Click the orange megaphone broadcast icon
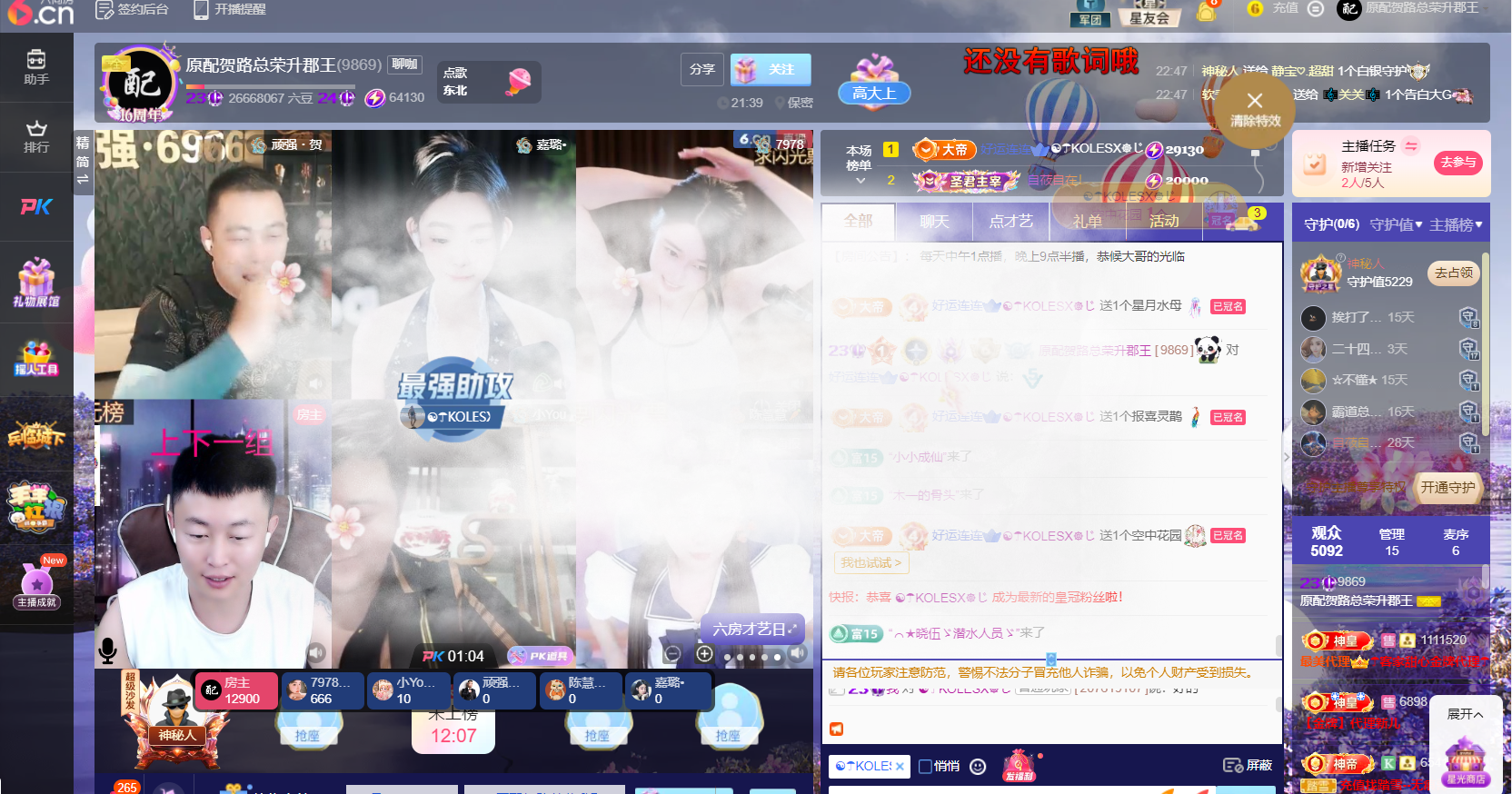The width and height of the screenshot is (1512, 794). (x=836, y=729)
